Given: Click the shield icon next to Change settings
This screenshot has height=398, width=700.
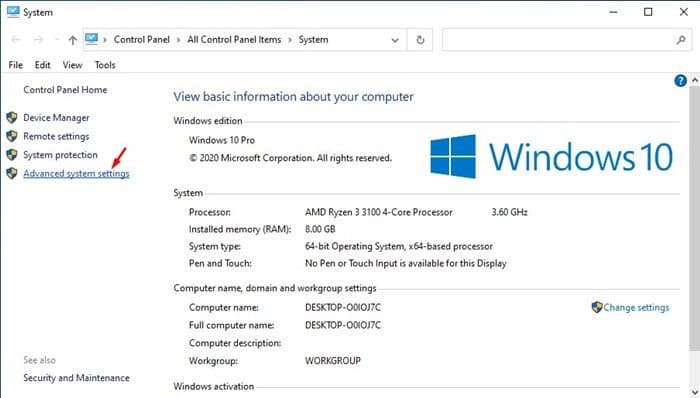Looking at the screenshot, I should point(597,307).
